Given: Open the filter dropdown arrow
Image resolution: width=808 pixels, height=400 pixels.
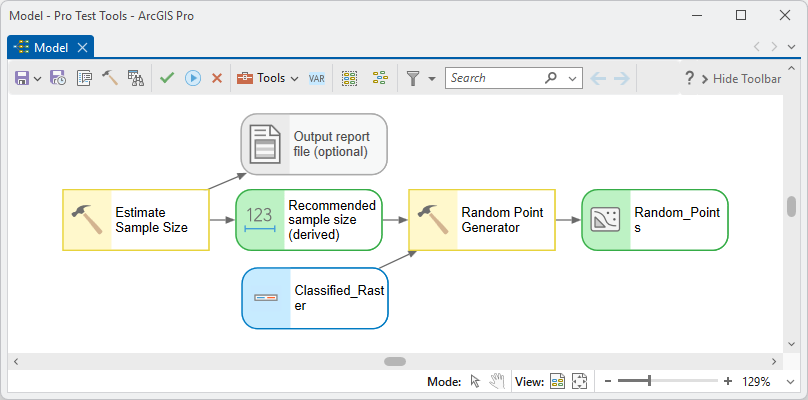Looking at the screenshot, I should coord(432,79).
